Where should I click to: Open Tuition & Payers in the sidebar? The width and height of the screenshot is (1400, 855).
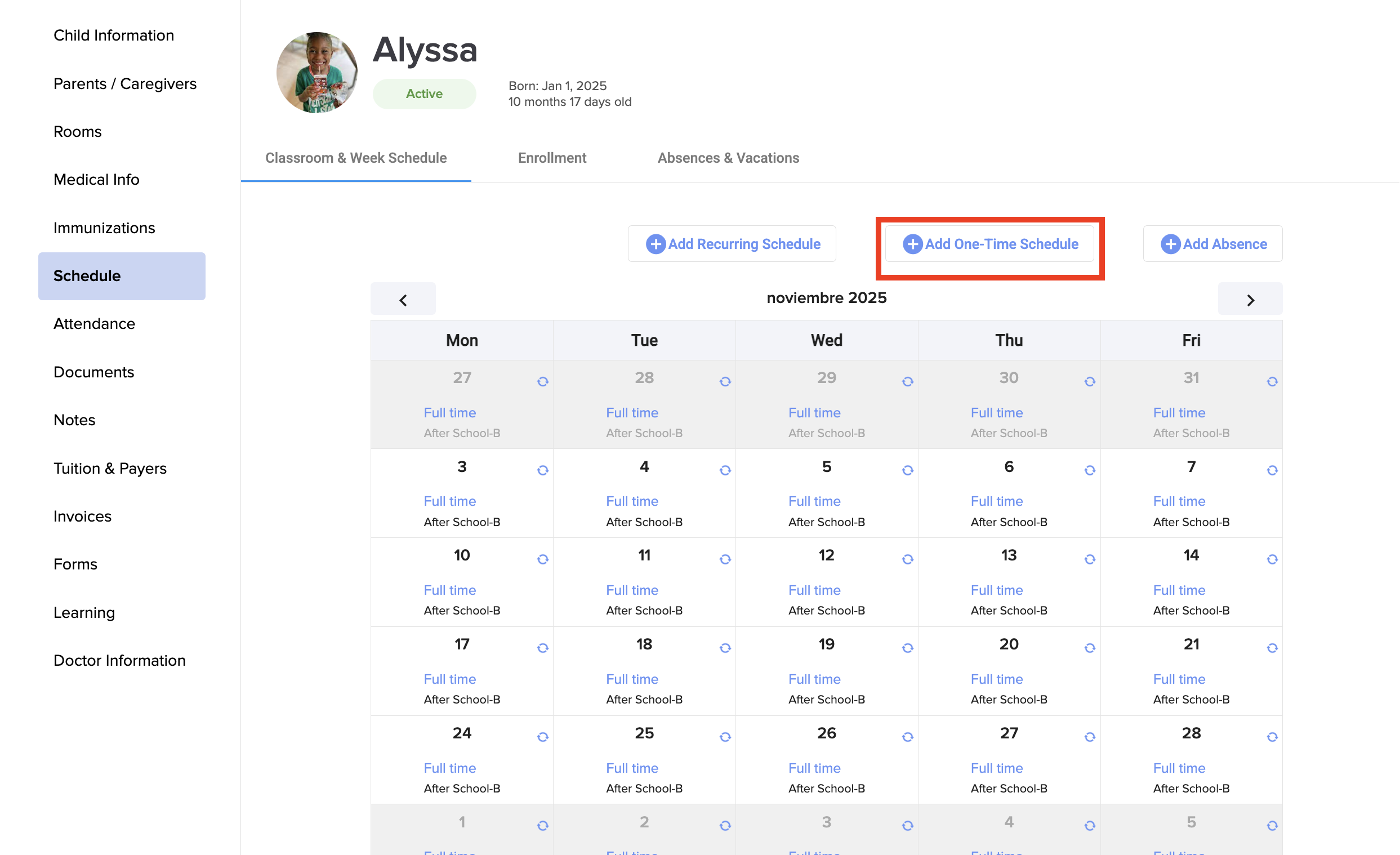coord(110,468)
